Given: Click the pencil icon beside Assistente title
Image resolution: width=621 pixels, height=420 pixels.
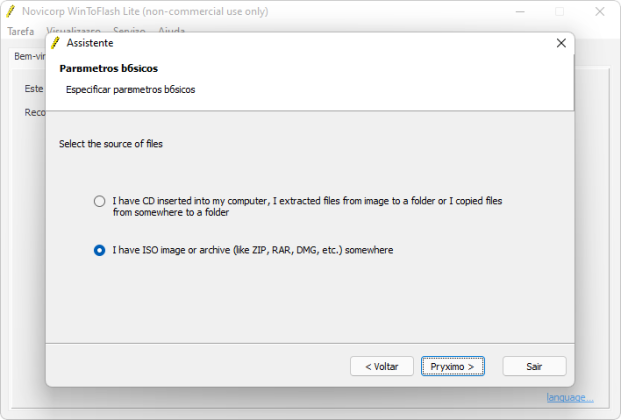Looking at the screenshot, I should 55,43.
